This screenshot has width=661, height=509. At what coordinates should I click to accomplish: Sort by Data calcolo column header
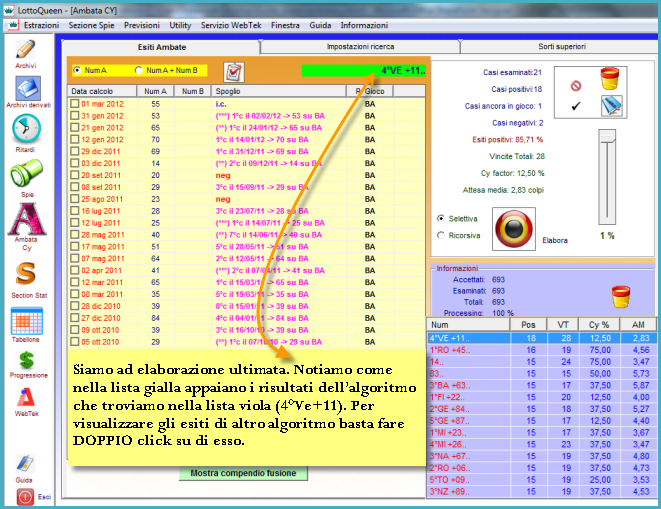coord(102,91)
